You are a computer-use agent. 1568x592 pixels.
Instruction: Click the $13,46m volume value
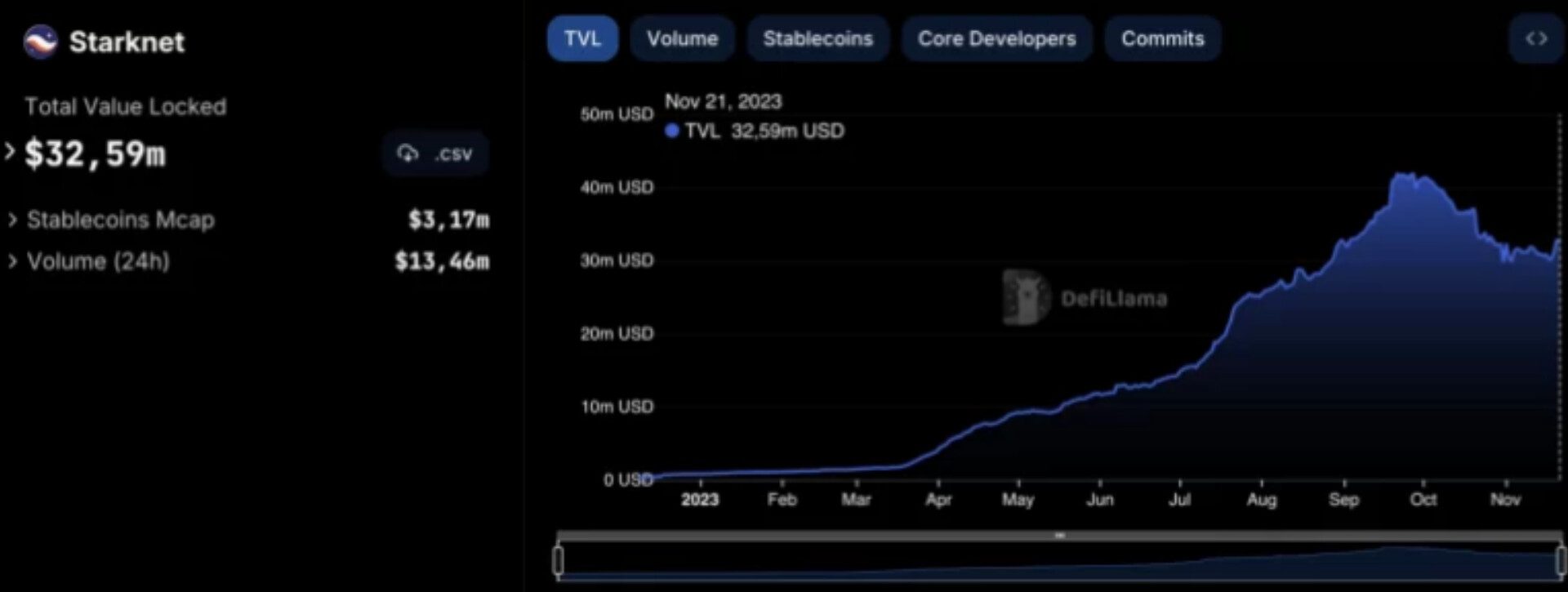pyautogui.click(x=442, y=261)
